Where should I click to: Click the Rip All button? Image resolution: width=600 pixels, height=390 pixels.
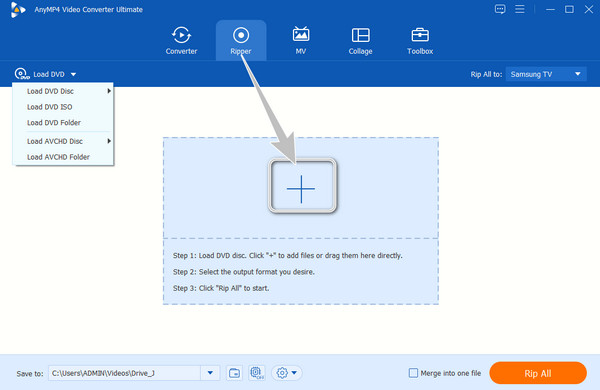point(538,373)
